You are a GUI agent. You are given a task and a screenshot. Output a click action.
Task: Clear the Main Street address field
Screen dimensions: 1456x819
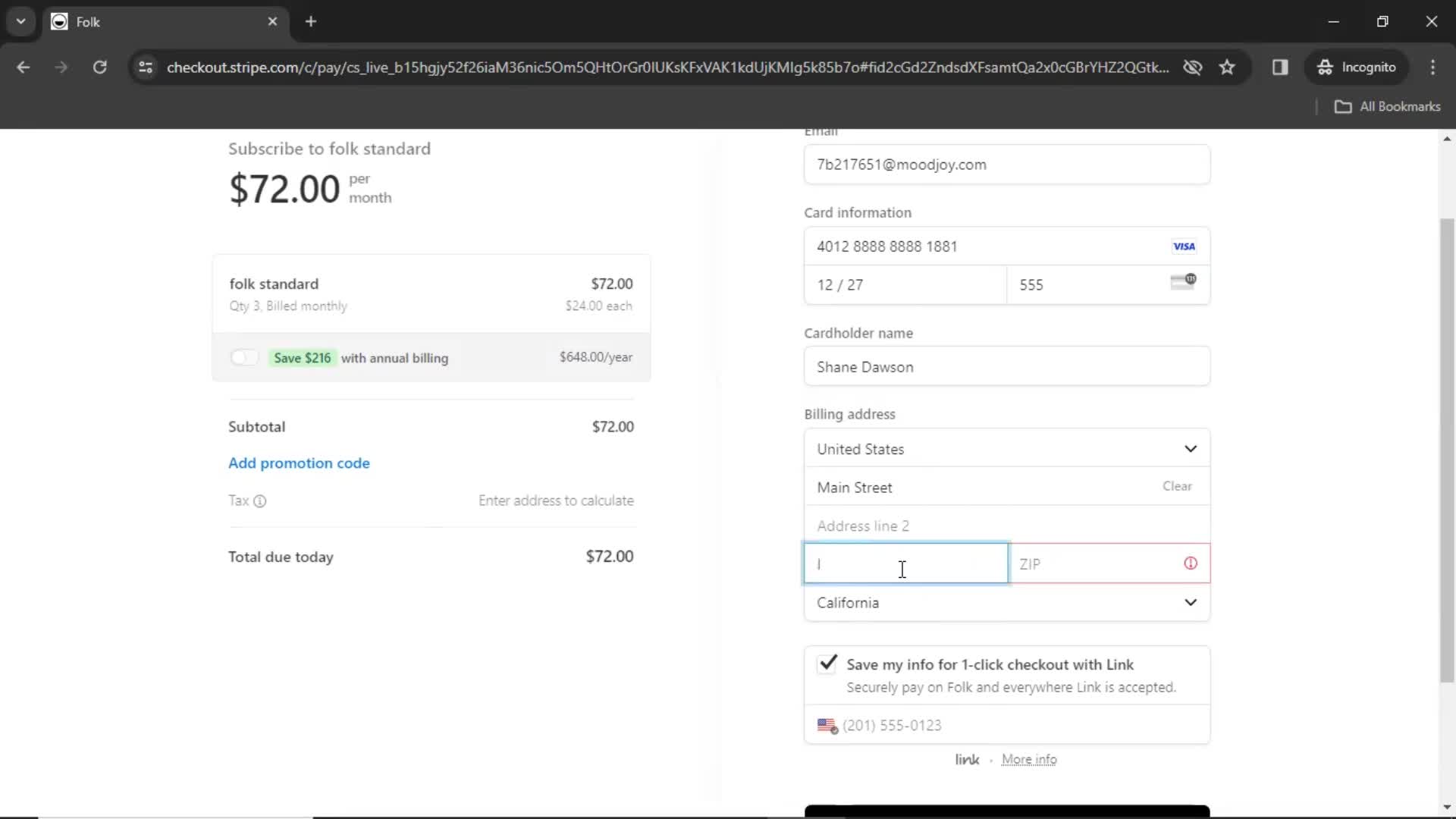(x=1178, y=486)
